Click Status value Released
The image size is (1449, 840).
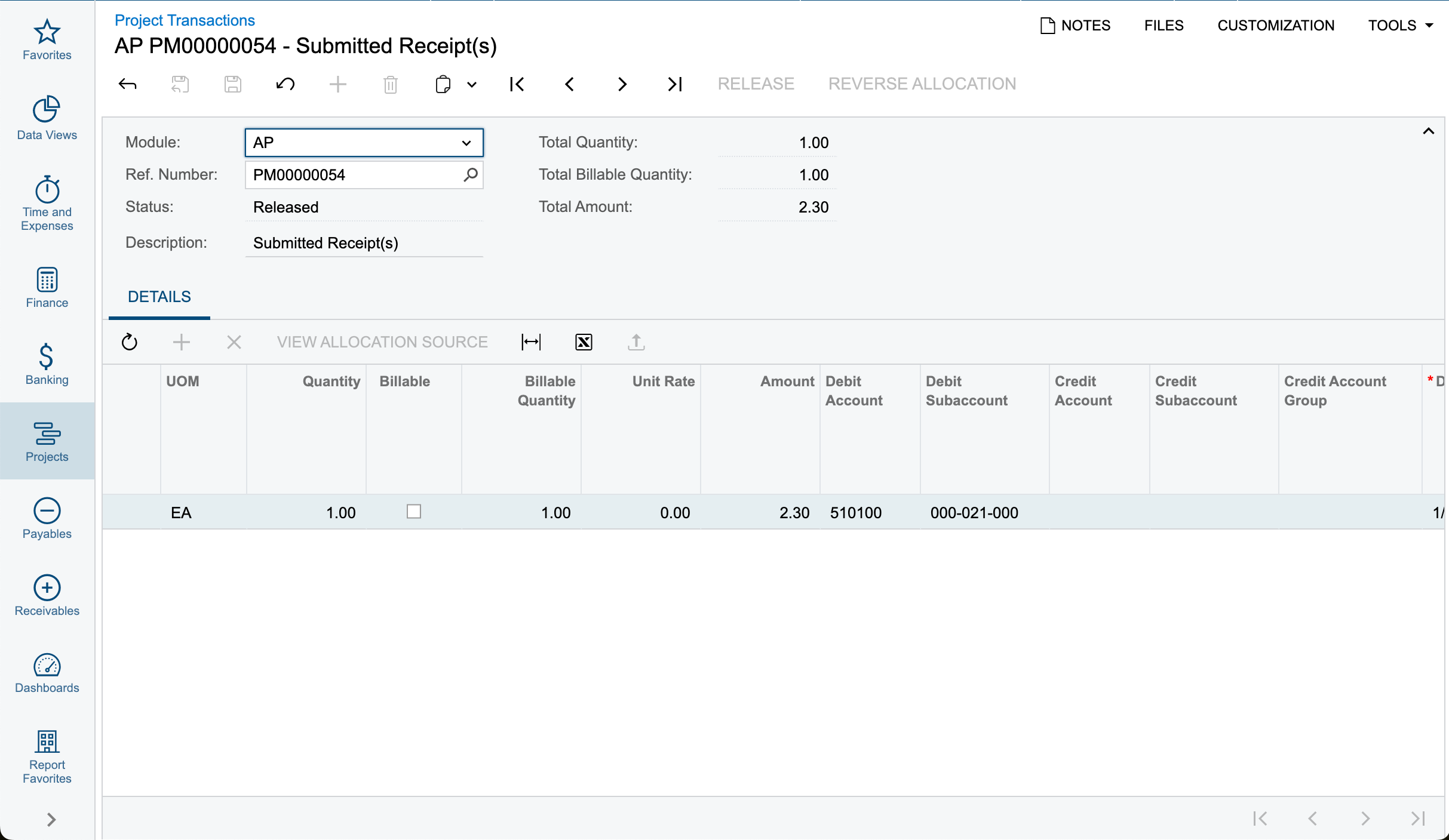tap(286, 207)
